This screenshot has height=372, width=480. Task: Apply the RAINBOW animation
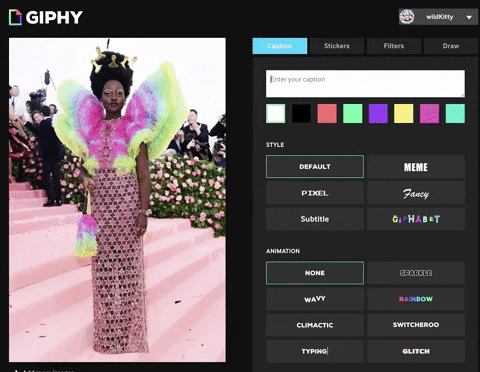416,299
